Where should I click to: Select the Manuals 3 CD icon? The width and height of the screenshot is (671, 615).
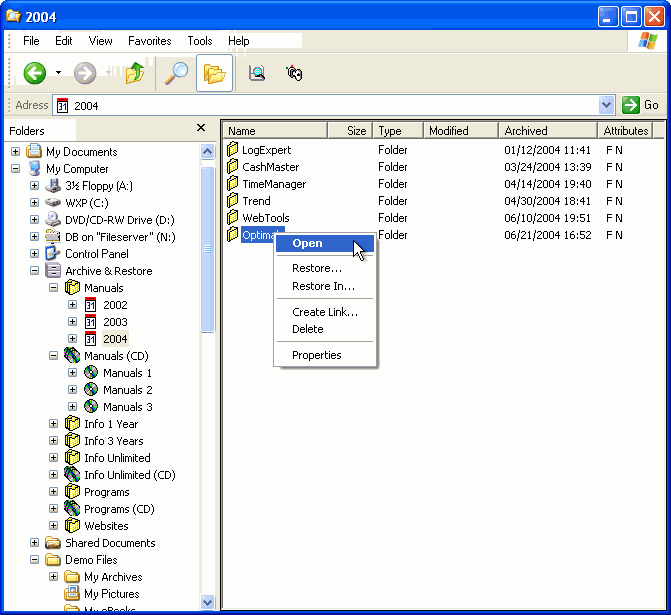click(91, 407)
